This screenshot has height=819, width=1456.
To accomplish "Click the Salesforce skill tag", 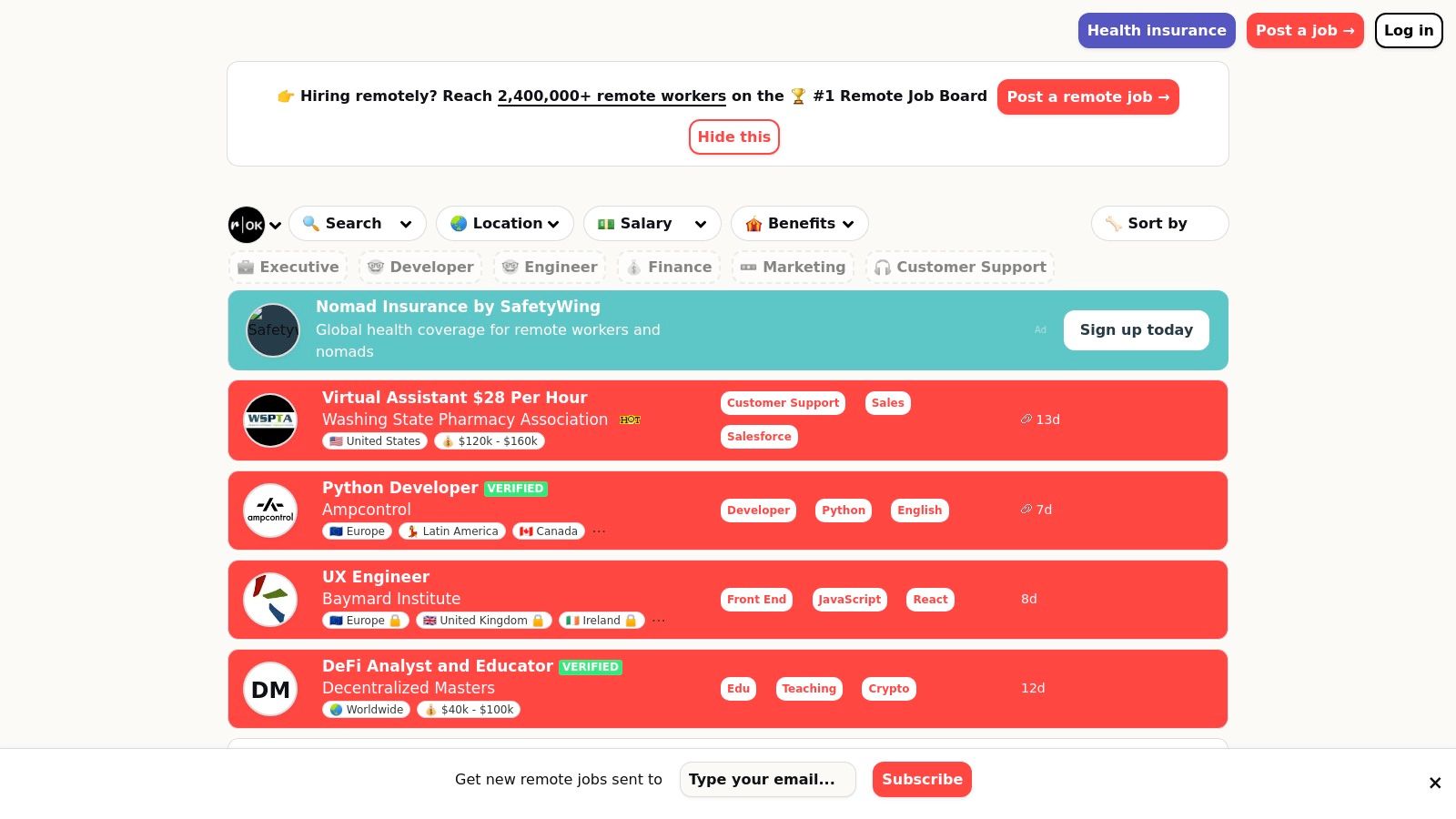I will 759,437.
